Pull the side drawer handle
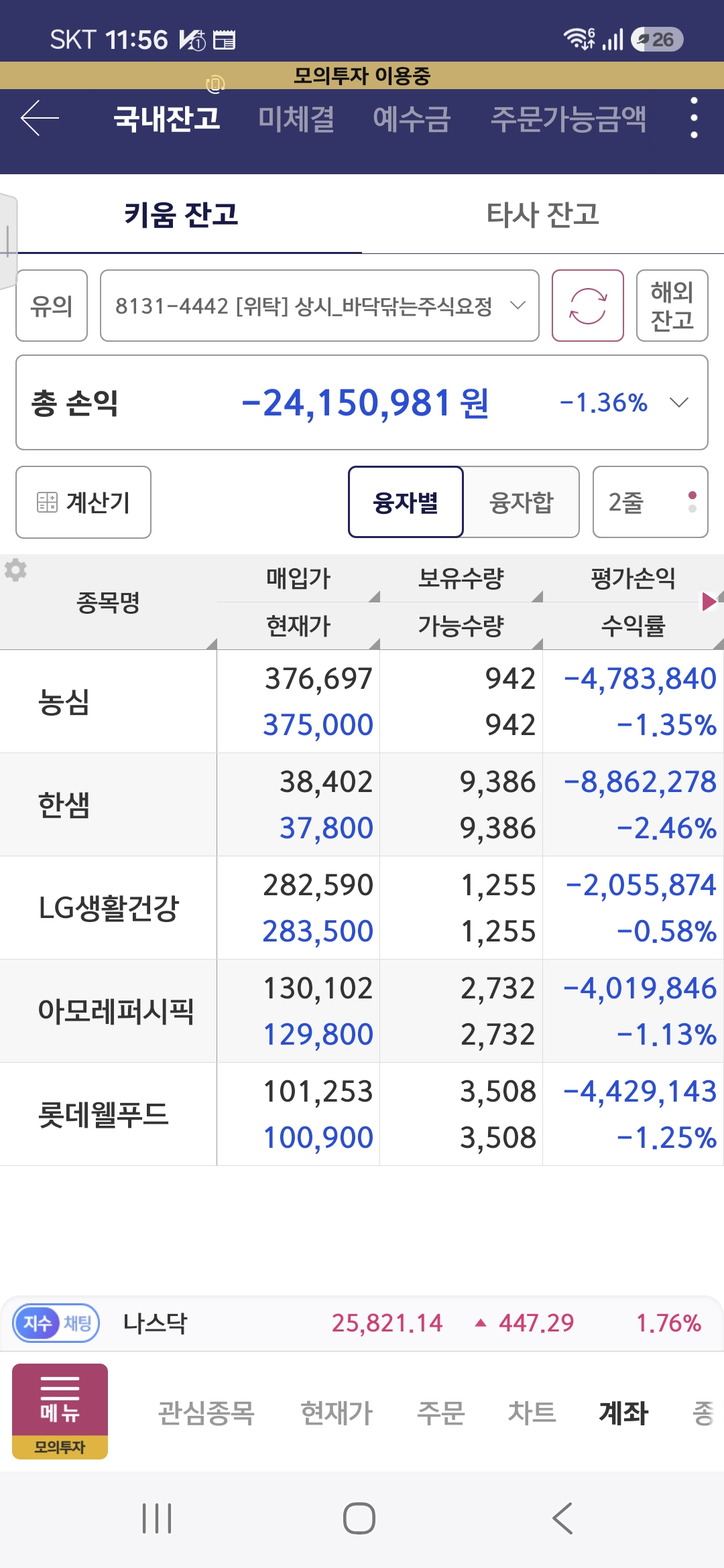724x1568 pixels. coord(8,240)
